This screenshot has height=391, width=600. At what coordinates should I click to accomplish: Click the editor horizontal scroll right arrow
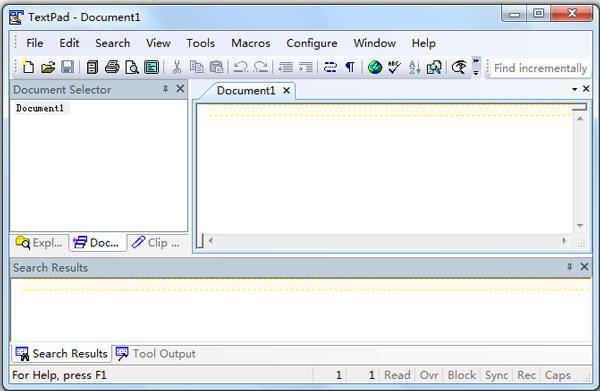click(564, 241)
